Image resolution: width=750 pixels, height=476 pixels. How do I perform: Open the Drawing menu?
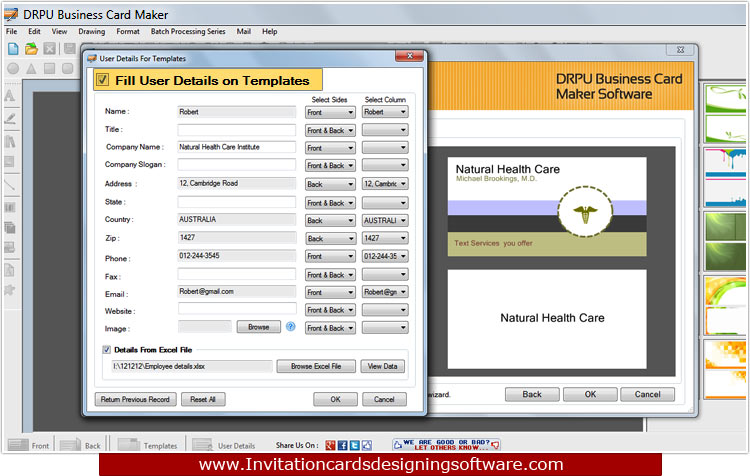[x=91, y=32]
